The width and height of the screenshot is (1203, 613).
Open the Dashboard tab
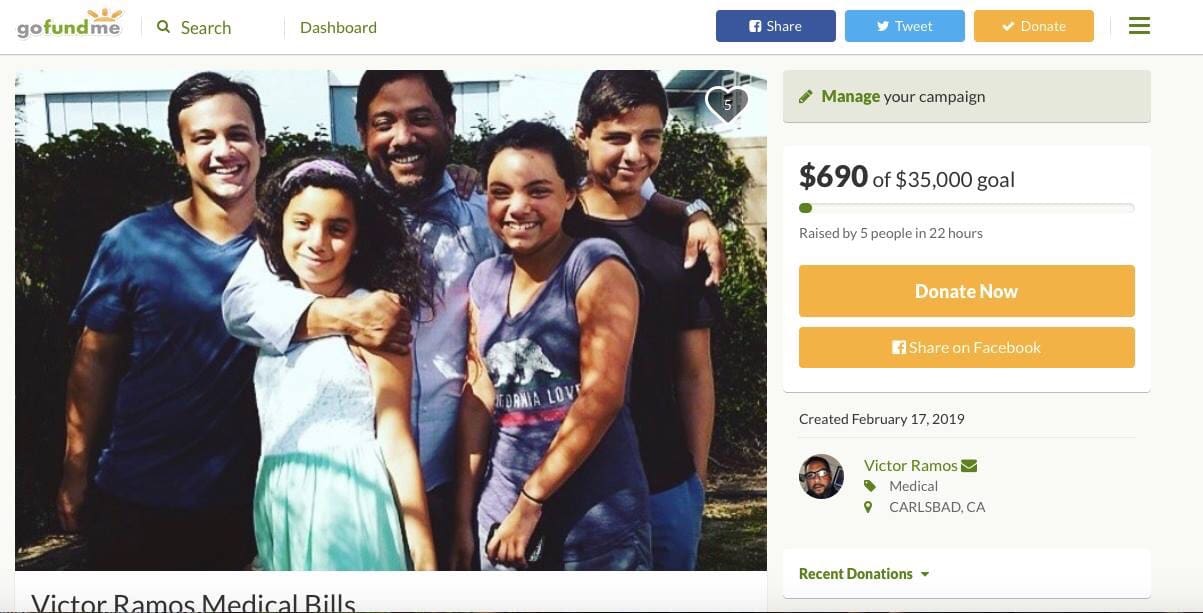(338, 27)
